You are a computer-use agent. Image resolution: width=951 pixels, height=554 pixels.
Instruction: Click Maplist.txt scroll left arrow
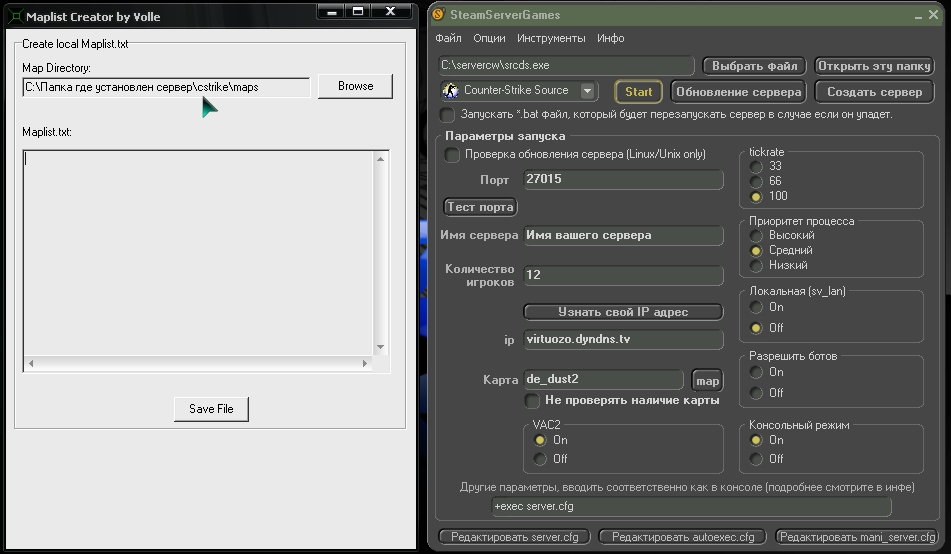click(x=31, y=363)
